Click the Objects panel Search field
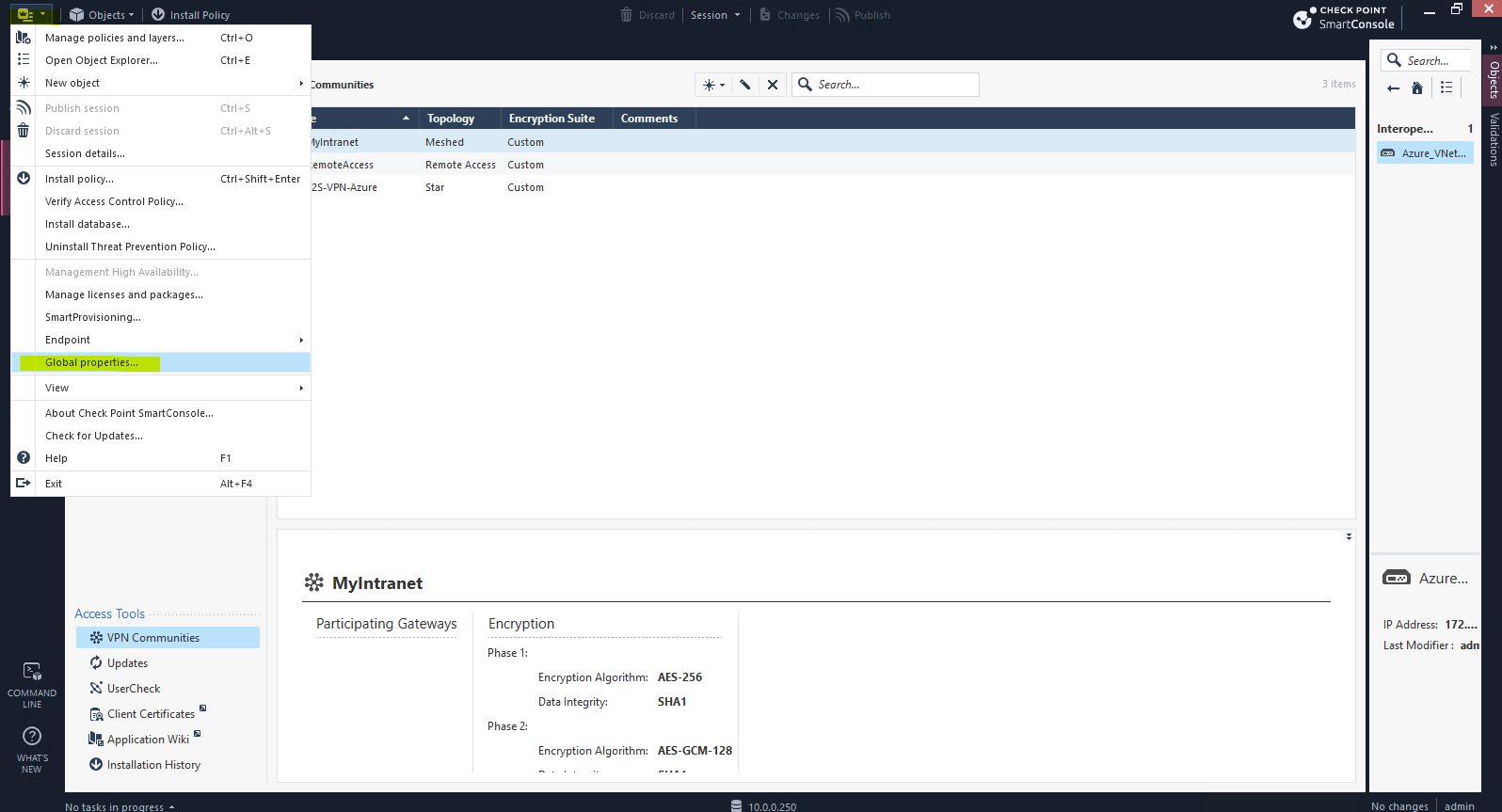Screen dimensions: 1502x812 pos(1426,61)
